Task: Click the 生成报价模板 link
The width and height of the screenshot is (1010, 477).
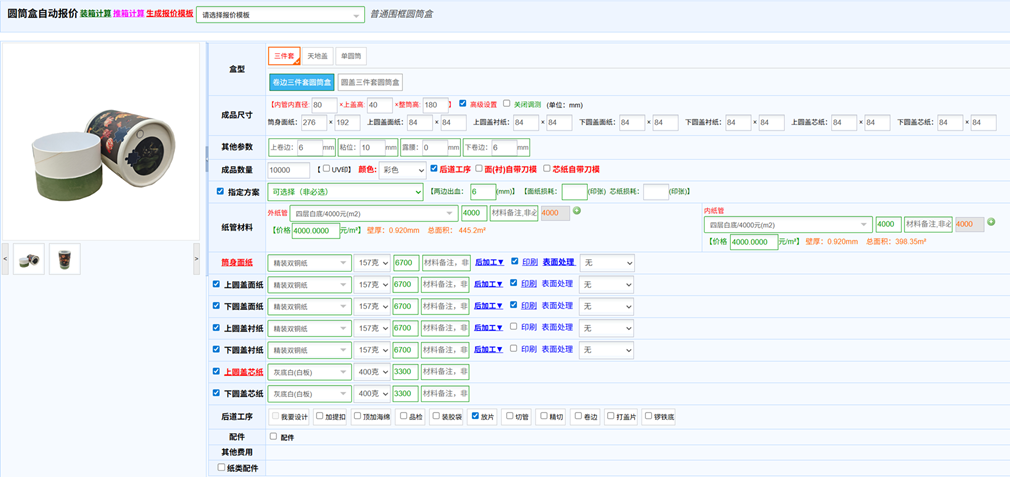Action: pos(169,14)
